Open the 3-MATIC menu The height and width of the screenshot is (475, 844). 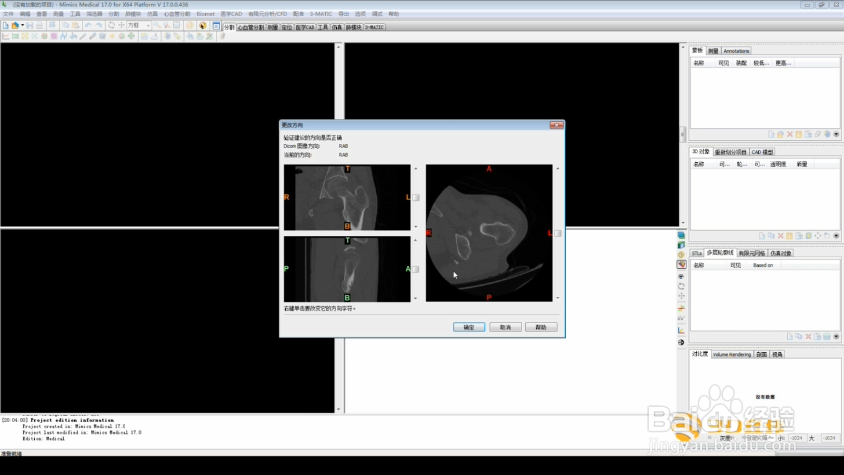(321, 14)
